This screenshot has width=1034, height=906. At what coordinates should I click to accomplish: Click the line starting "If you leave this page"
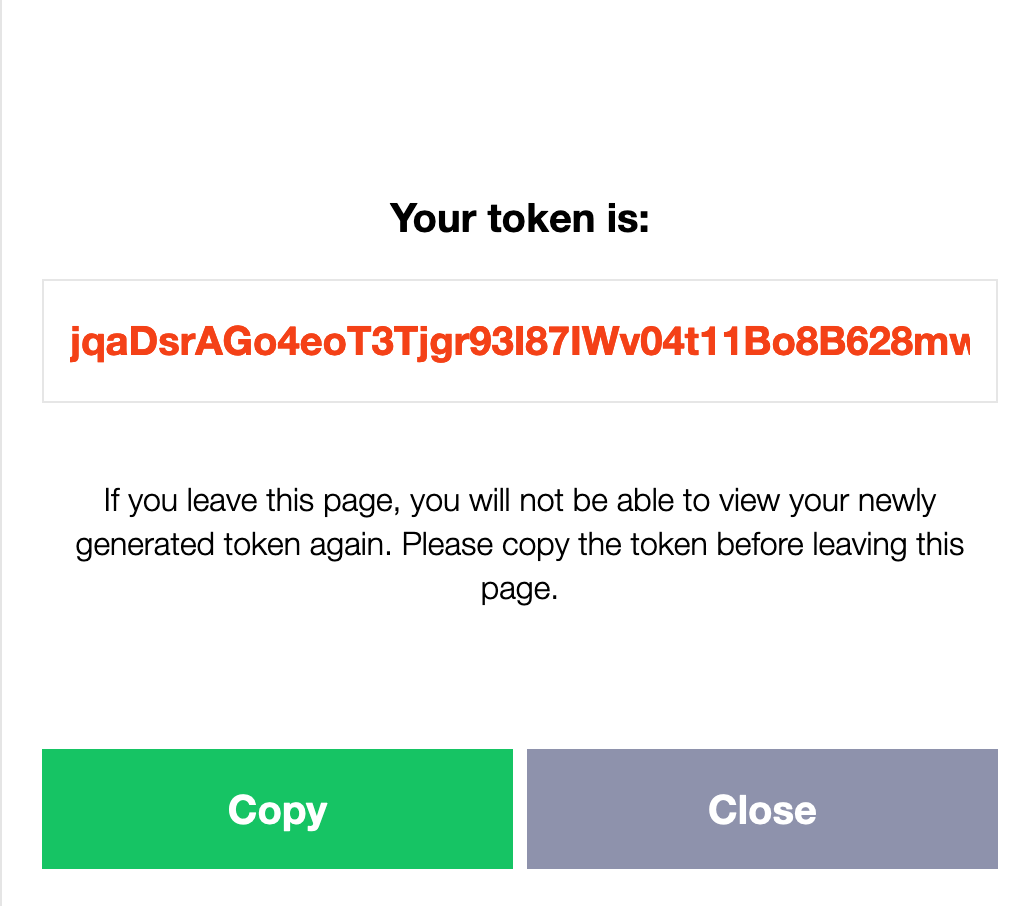519,500
